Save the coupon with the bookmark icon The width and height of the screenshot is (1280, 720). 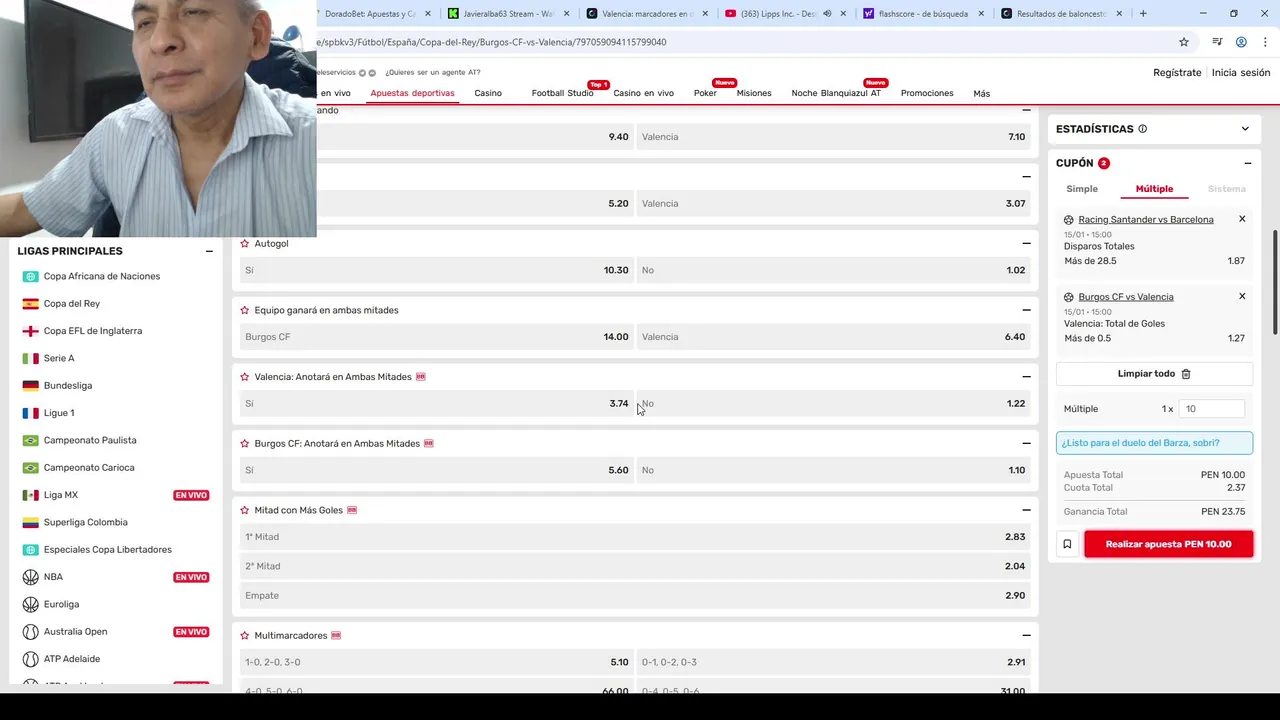[x=1067, y=544]
